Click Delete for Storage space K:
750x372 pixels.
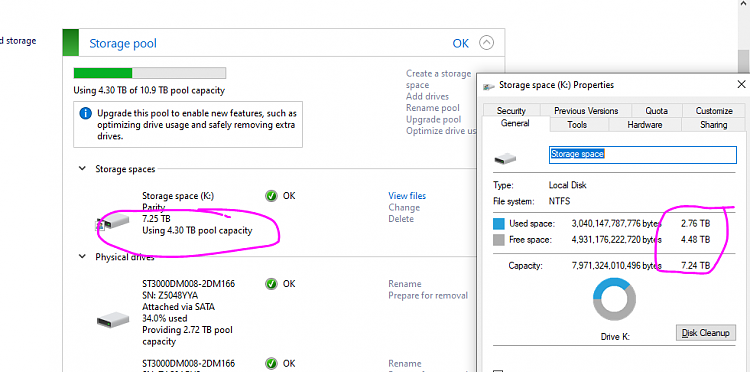401,219
